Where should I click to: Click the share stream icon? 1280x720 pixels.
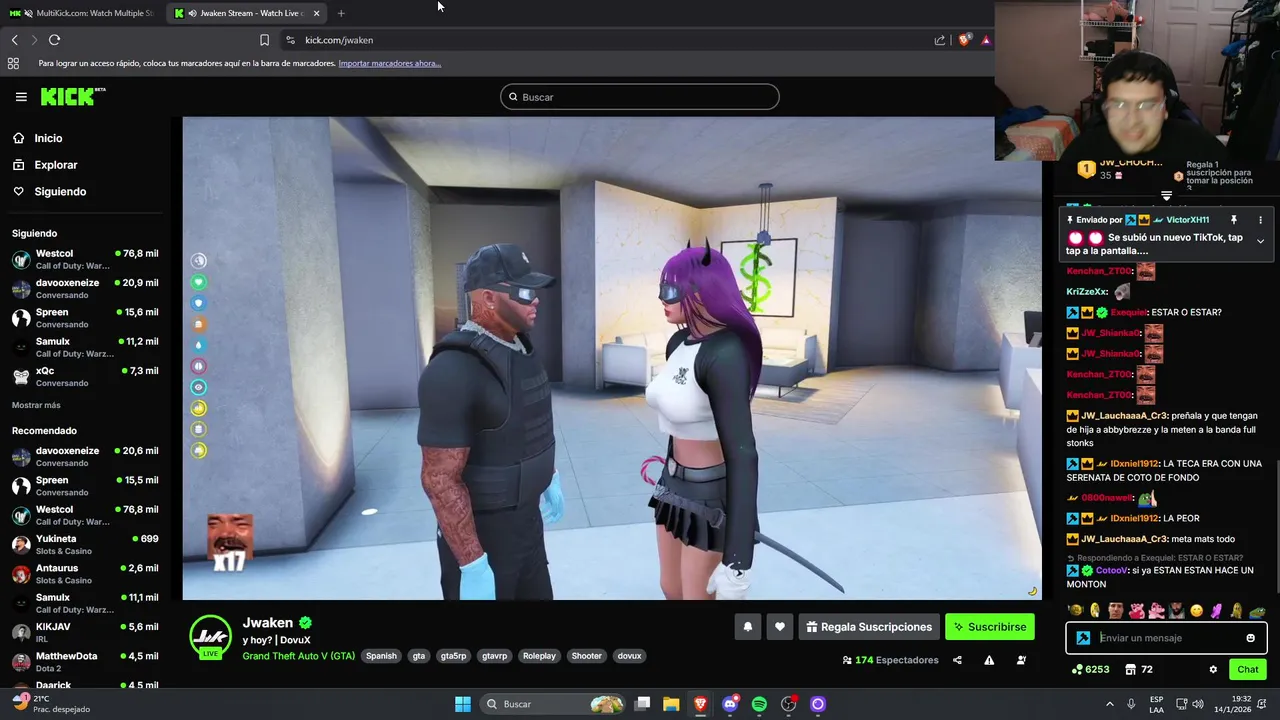tap(957, 660)
